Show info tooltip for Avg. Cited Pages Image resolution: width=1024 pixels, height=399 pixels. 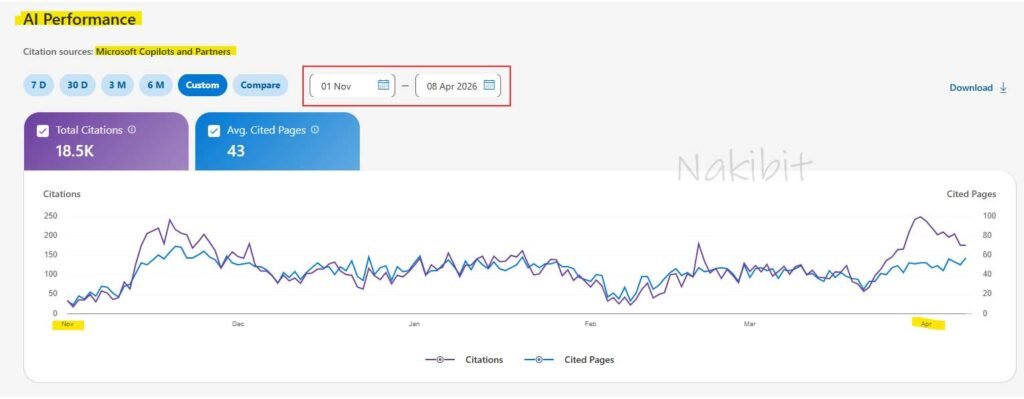tap(315, 130)
